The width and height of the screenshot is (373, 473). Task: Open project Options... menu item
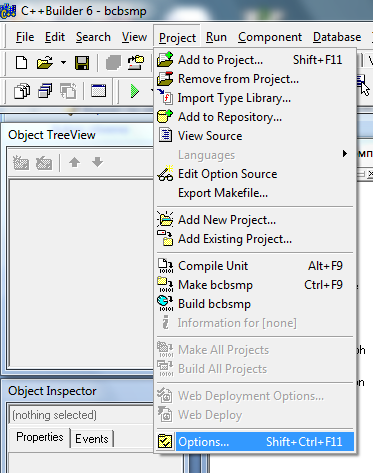click(x=255, y=442)
